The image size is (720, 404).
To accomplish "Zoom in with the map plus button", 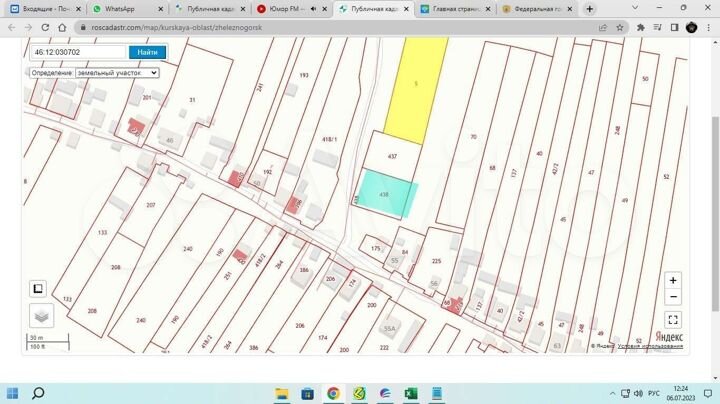I will [x=673, y=281].
